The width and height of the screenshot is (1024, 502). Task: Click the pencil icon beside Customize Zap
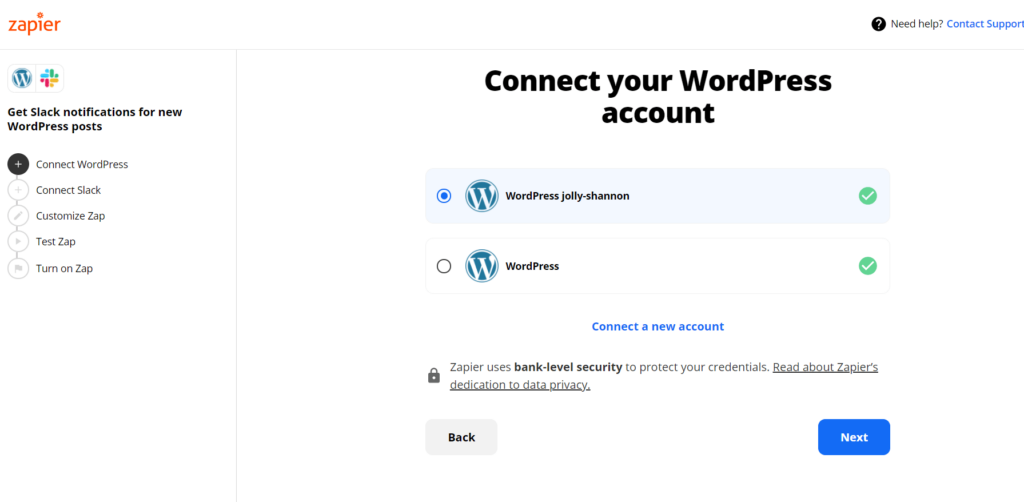[x=18, y=215]
